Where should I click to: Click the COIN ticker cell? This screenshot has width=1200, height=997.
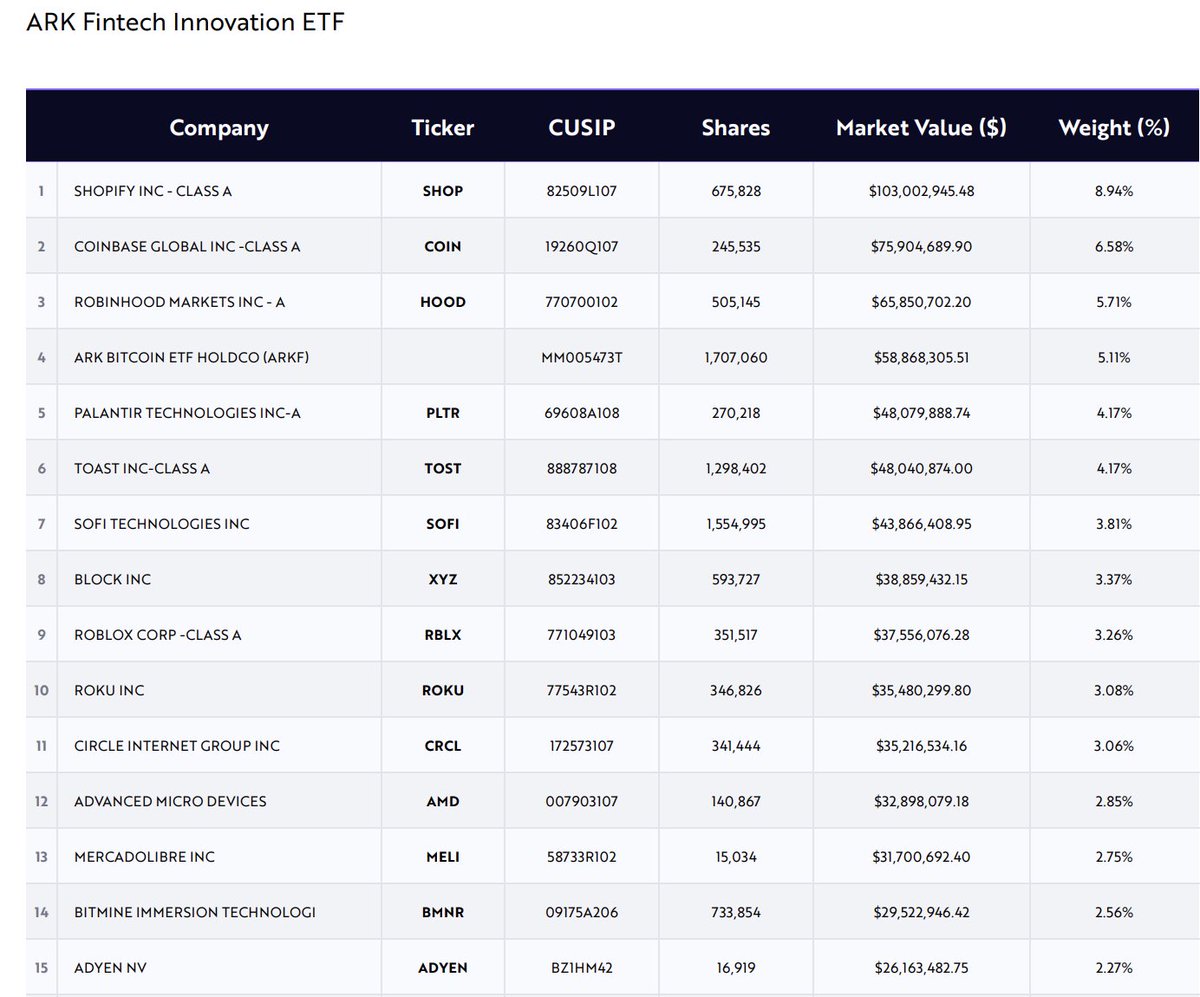(443, 246)
